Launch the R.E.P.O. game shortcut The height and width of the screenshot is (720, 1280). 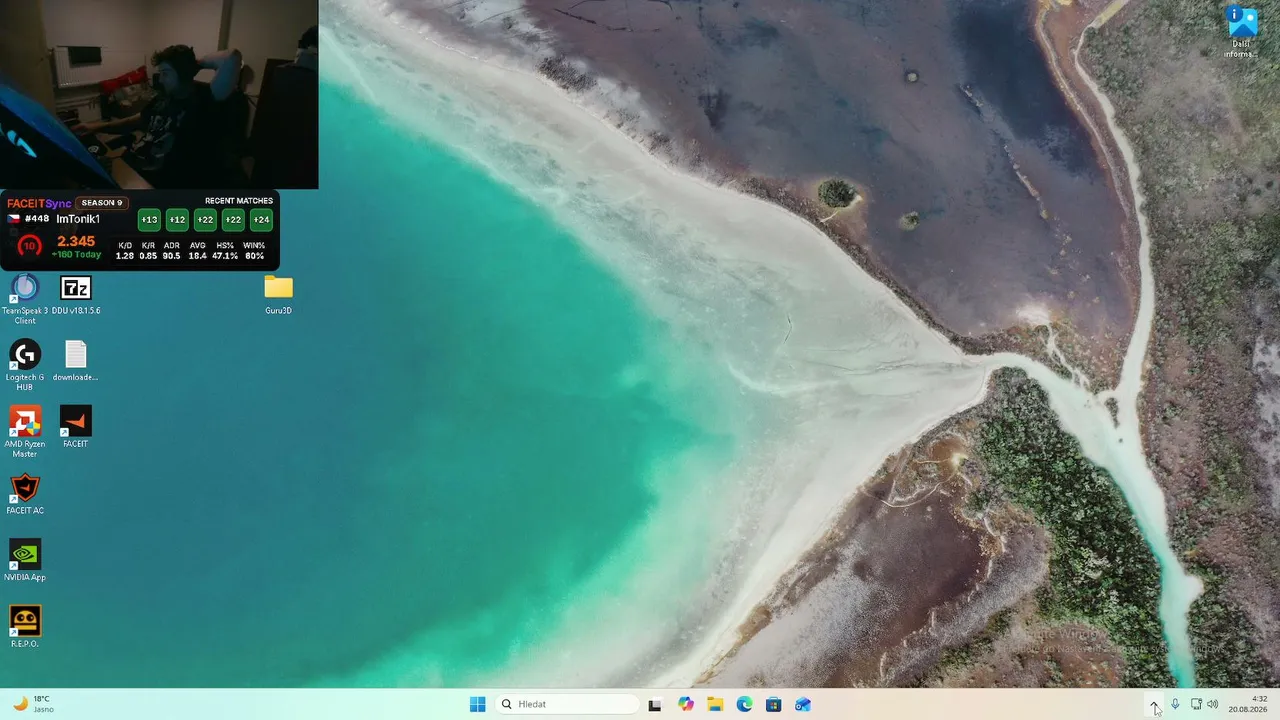click(25, 627)
